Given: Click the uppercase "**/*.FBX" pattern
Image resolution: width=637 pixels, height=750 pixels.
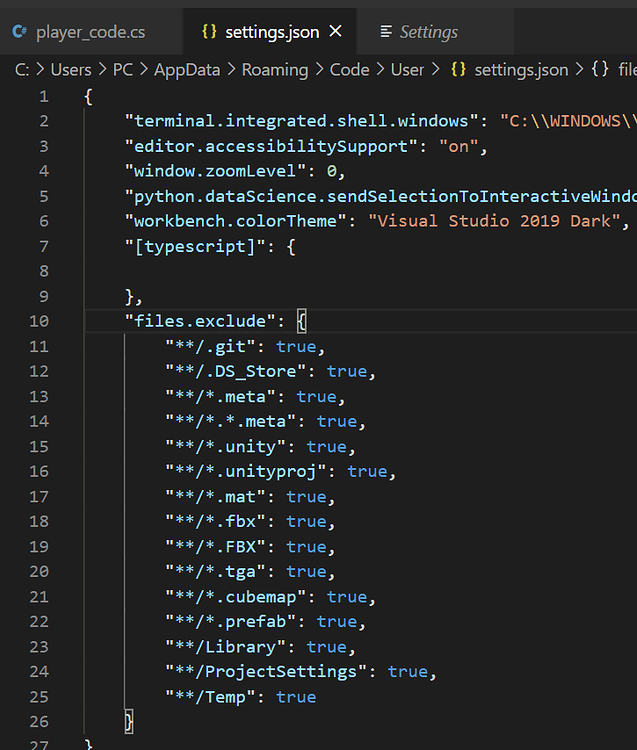Looking at the screenshot, I should click(x=215, y=547).
